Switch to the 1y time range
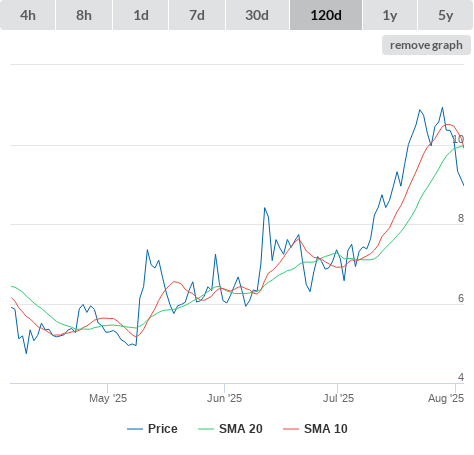This screenshot has width=474, height=455. tap(390, 15)
